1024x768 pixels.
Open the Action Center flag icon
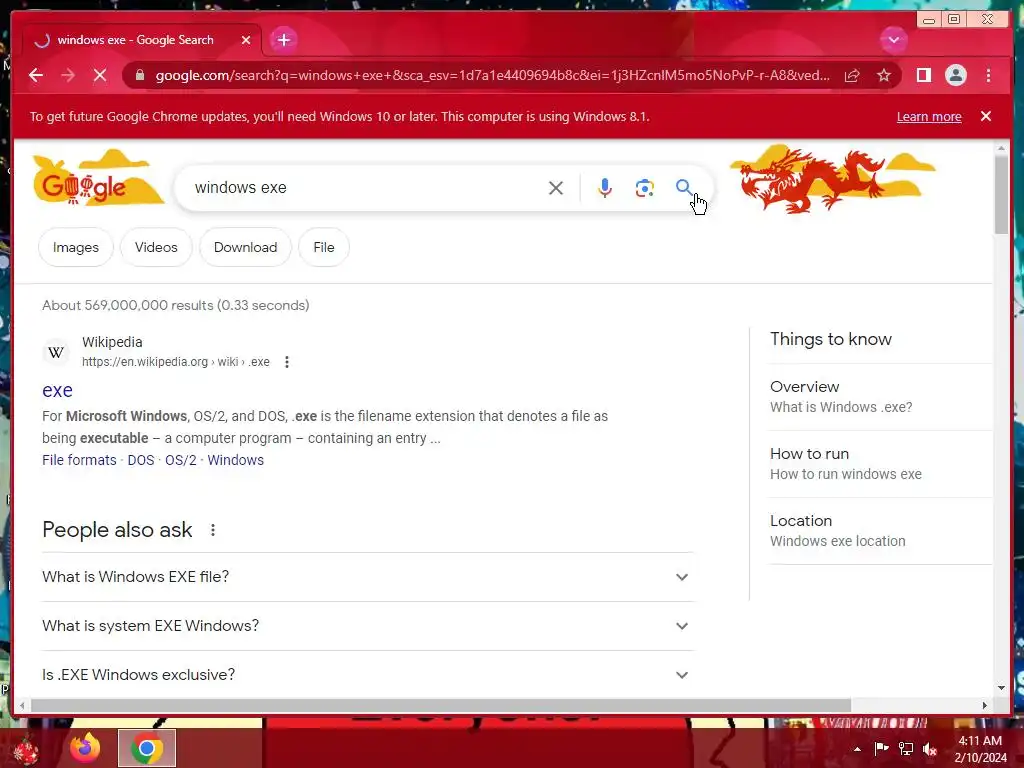[x=882, y=749]
